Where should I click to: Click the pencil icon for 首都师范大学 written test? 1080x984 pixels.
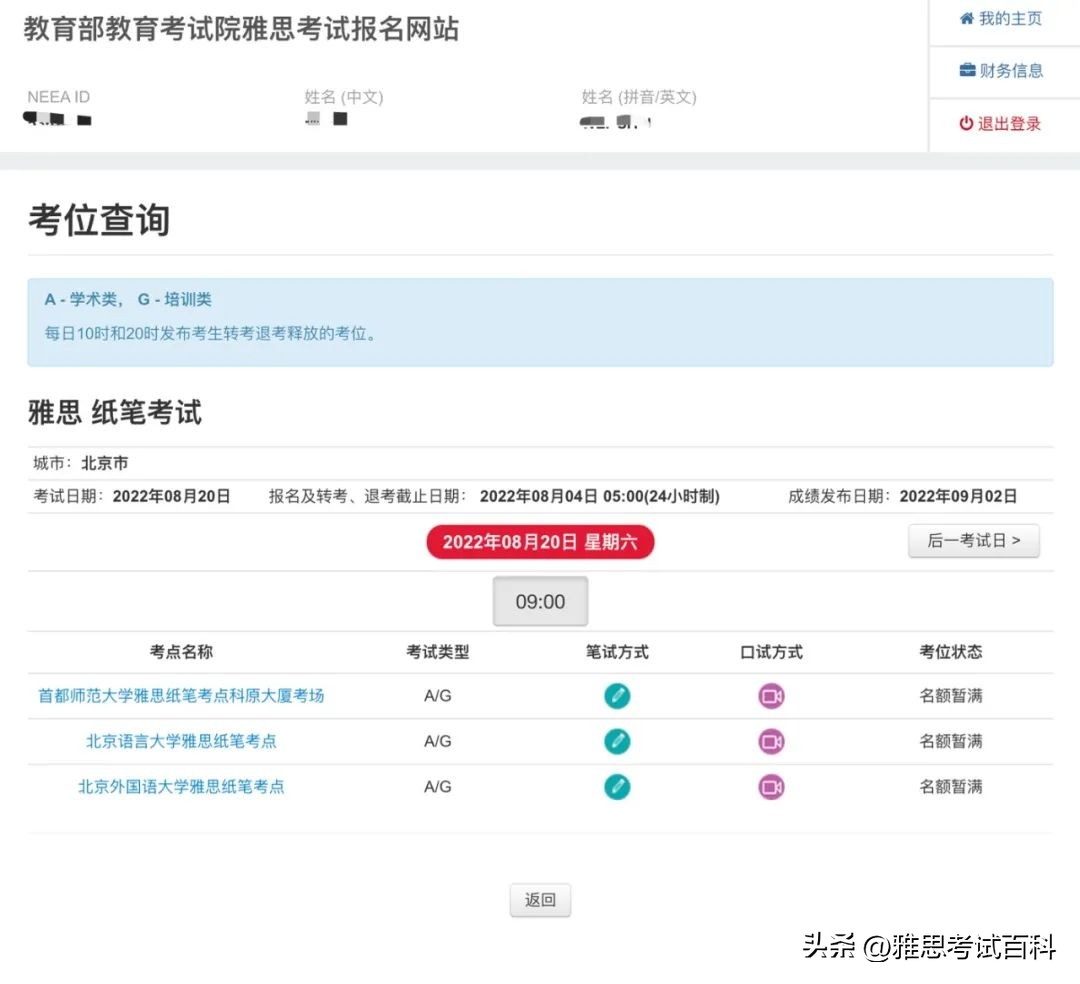point(617,695)
